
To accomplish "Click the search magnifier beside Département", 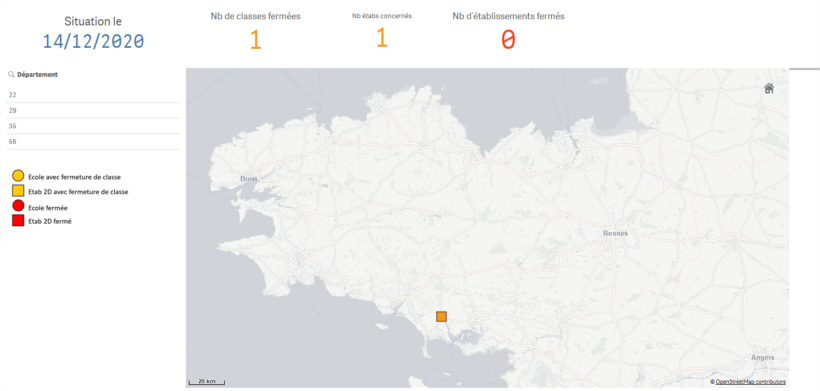I will click(11, 75).
